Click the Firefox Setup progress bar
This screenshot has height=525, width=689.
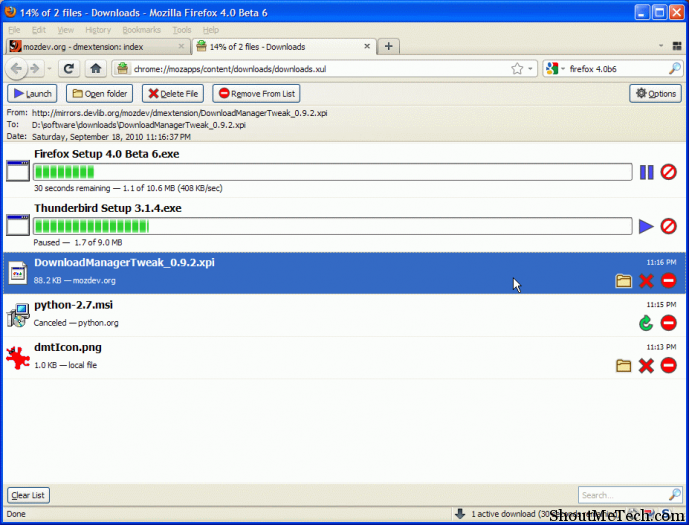[333, 172]
